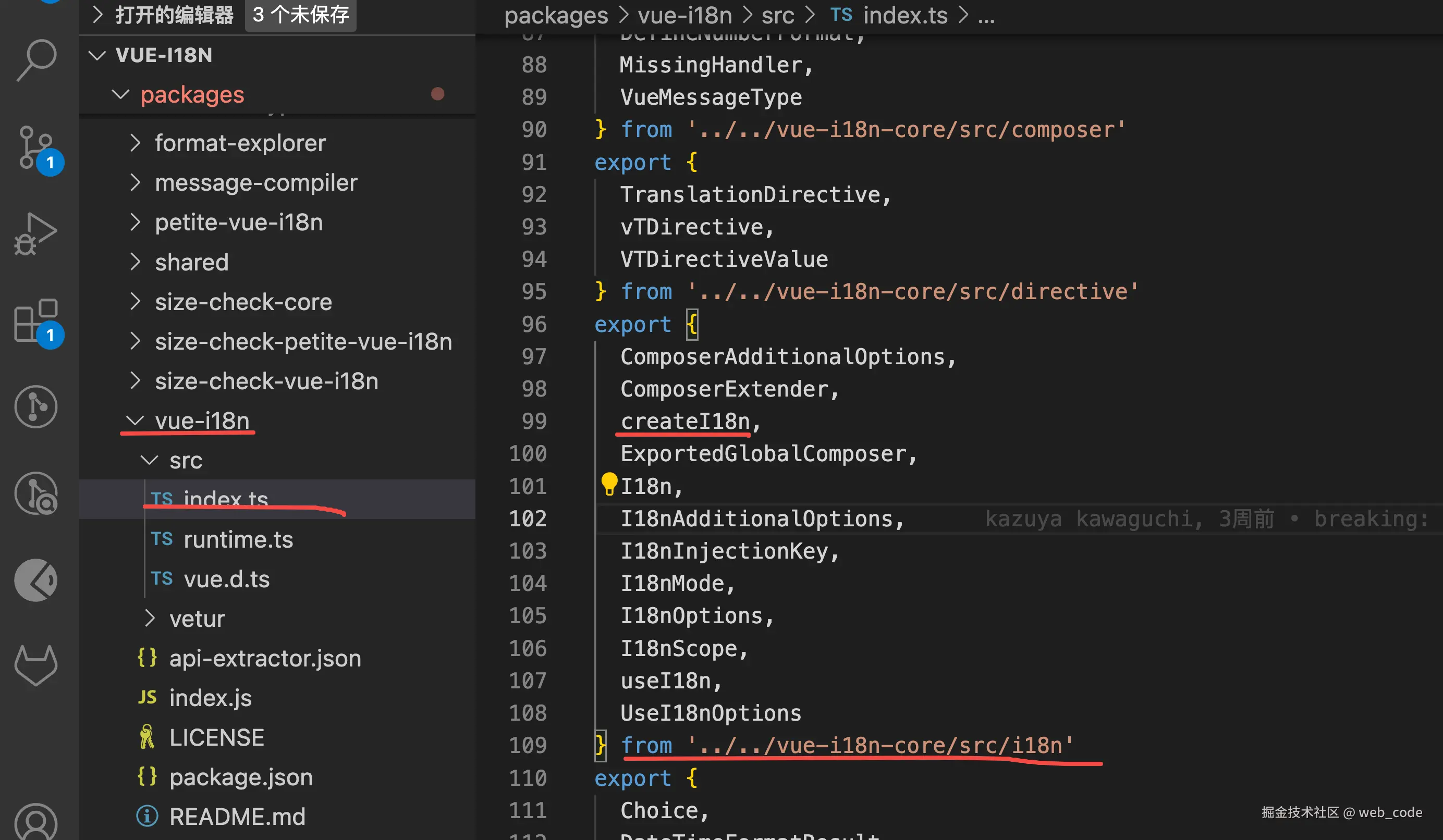Viewport: 1443px width, 840px height.
Task: Open the GitLens Inspect search icon
Action: pos(35,493)
